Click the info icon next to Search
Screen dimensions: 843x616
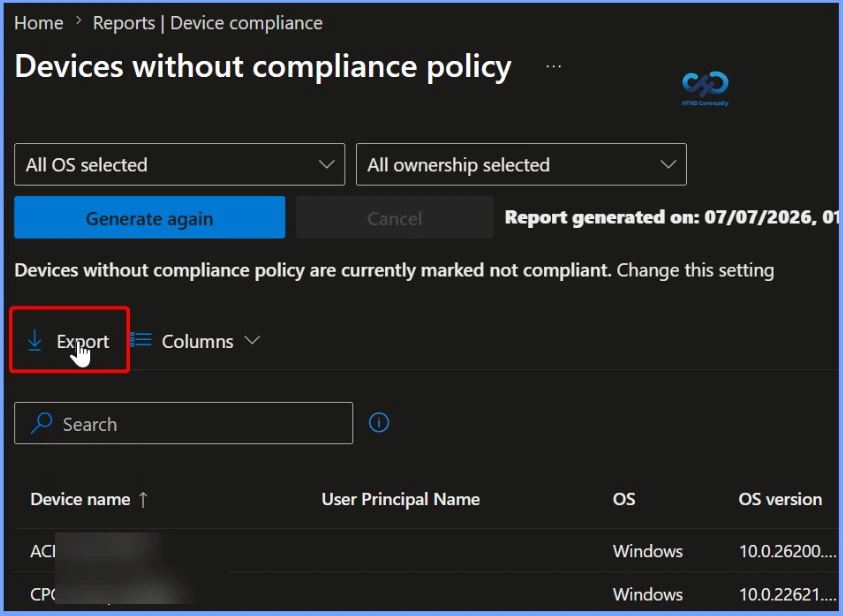click(378, 422)
